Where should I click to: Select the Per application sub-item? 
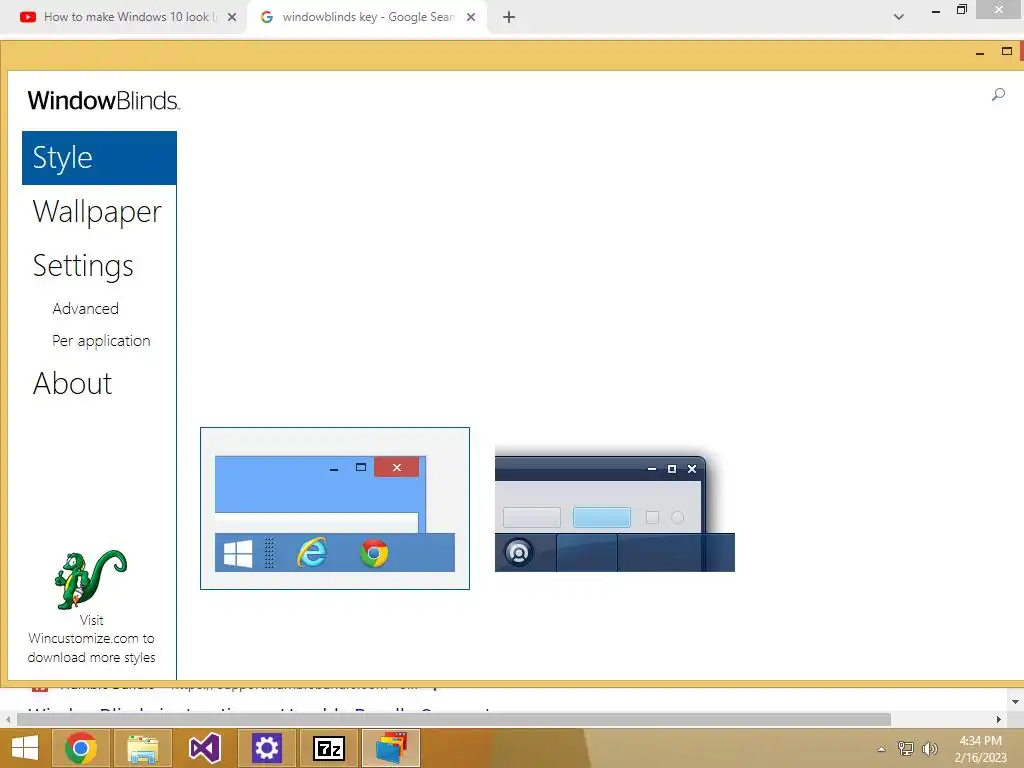(x=101, y=341)
